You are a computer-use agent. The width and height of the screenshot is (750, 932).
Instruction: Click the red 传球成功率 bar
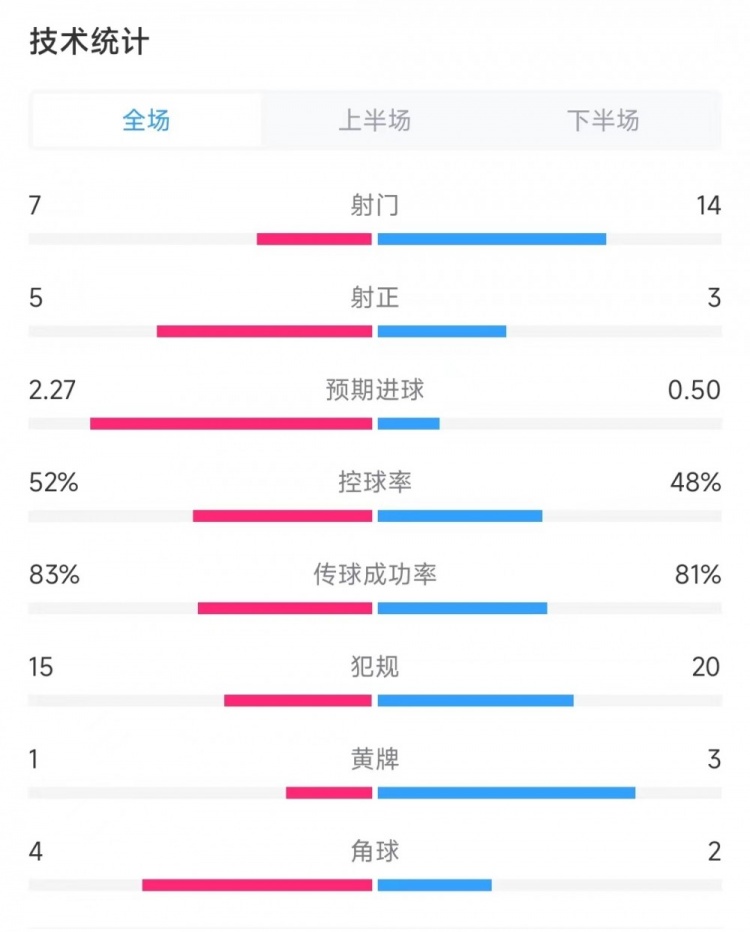pyautogui.click(x=285, y=608)
